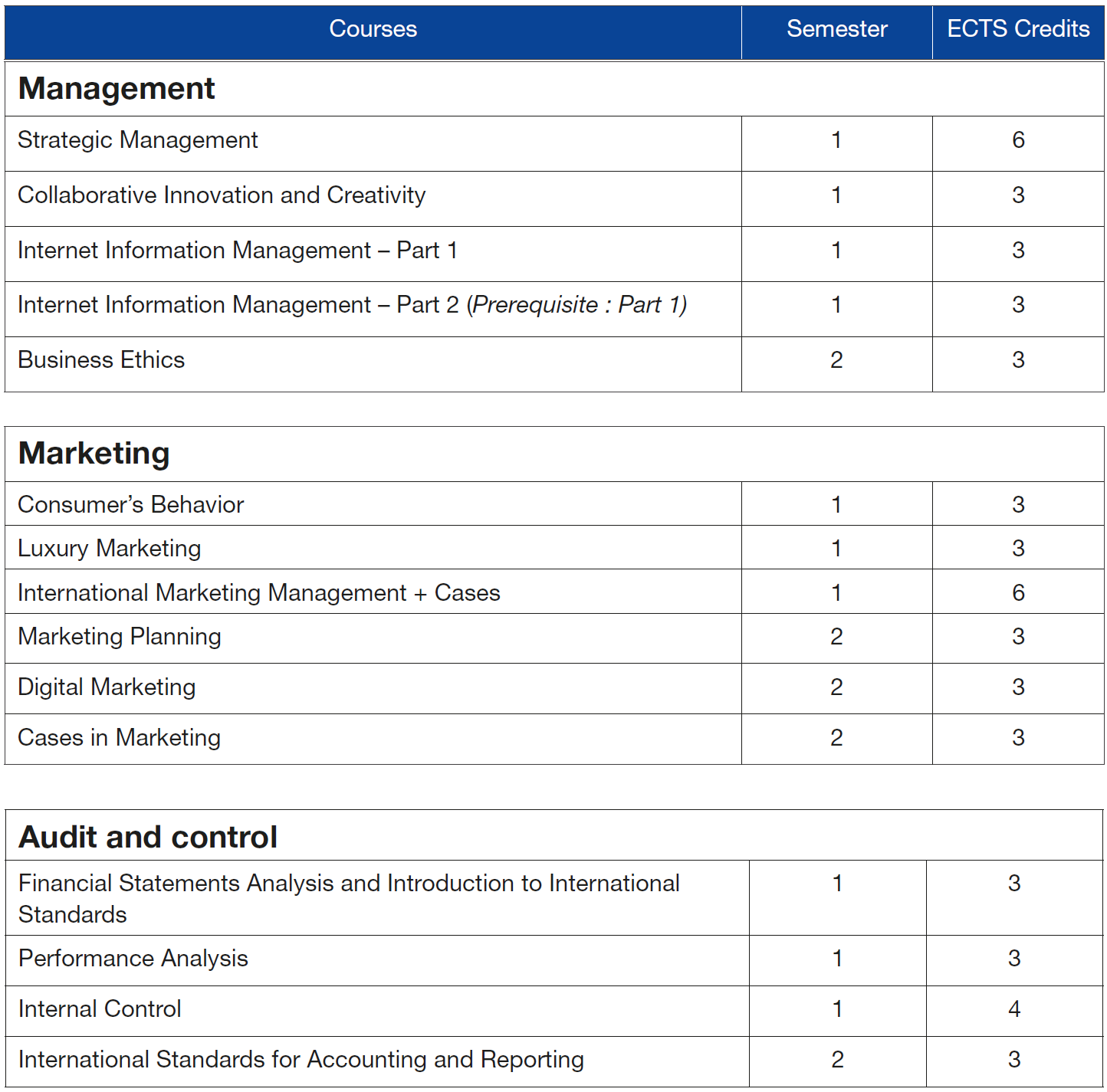Select the 'Management' section heading
The width and height of the screenshot is (1107, 1092).
[x=117, y=89]
